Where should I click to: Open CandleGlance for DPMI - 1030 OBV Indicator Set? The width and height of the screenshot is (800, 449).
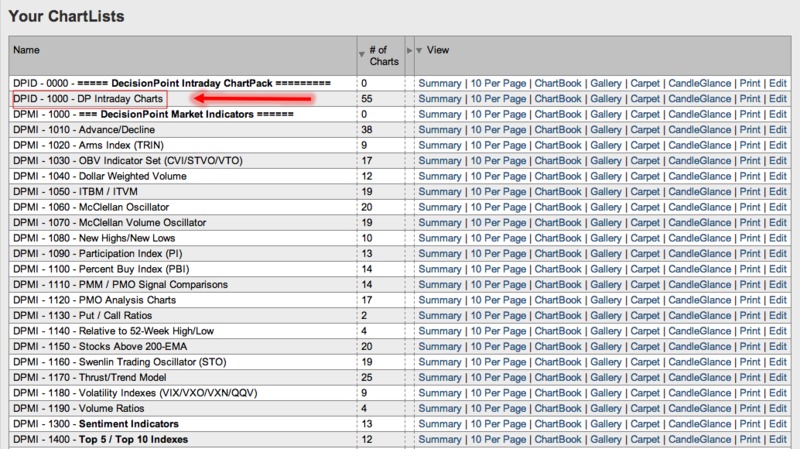click(699, 161)
